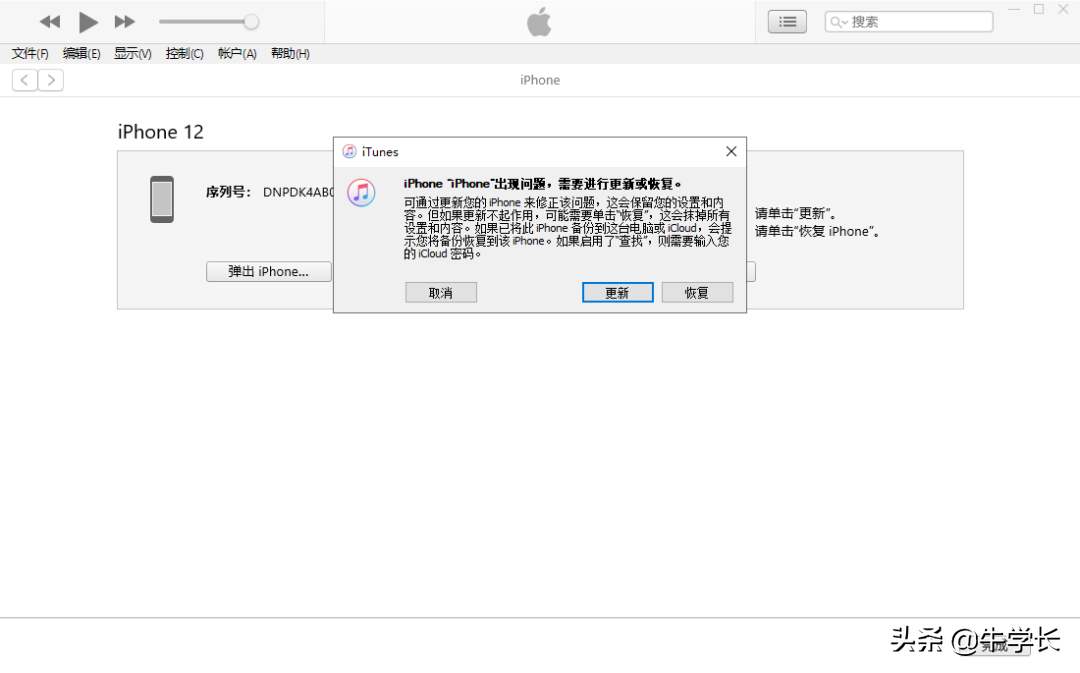Viewport: 1080px width, 673px height.
Task: Click the small iTunes icon in dialog title bar
Action: point(349,151)
